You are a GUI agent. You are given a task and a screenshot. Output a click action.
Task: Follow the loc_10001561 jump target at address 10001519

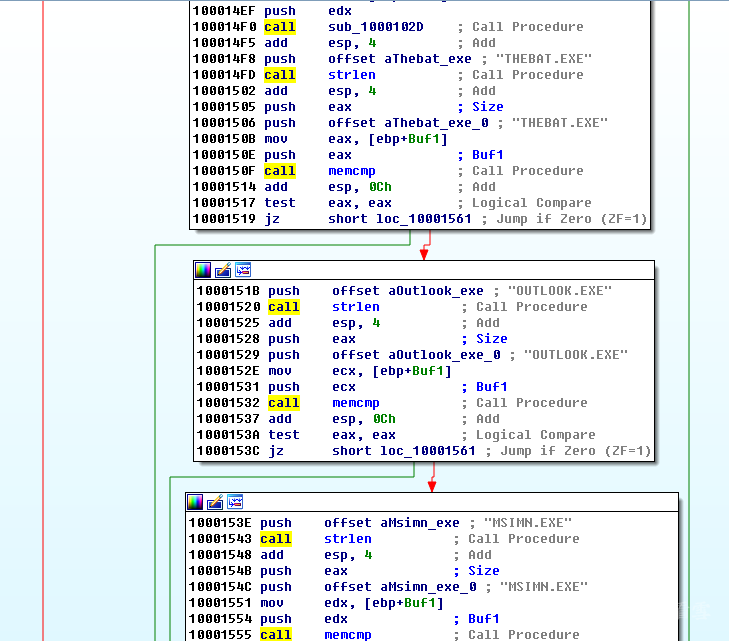[x=424, y=219]
